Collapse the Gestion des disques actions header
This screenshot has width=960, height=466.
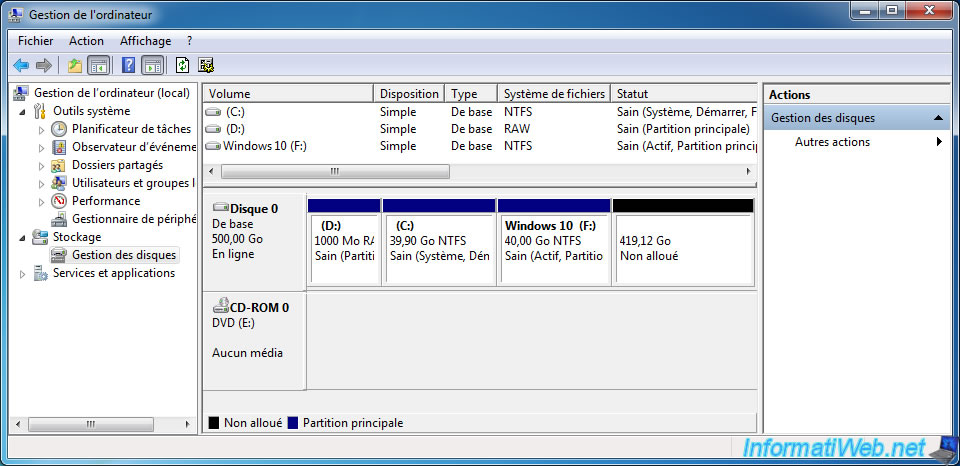(x=938, y=118)
